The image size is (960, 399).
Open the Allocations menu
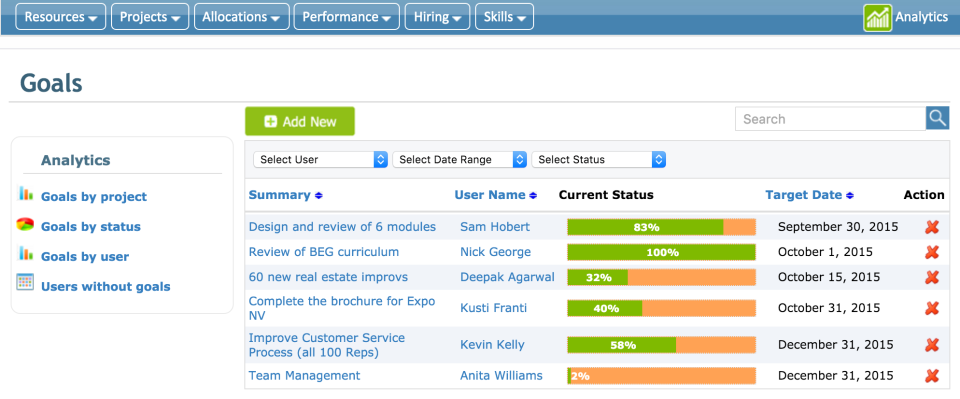[241, 17]
